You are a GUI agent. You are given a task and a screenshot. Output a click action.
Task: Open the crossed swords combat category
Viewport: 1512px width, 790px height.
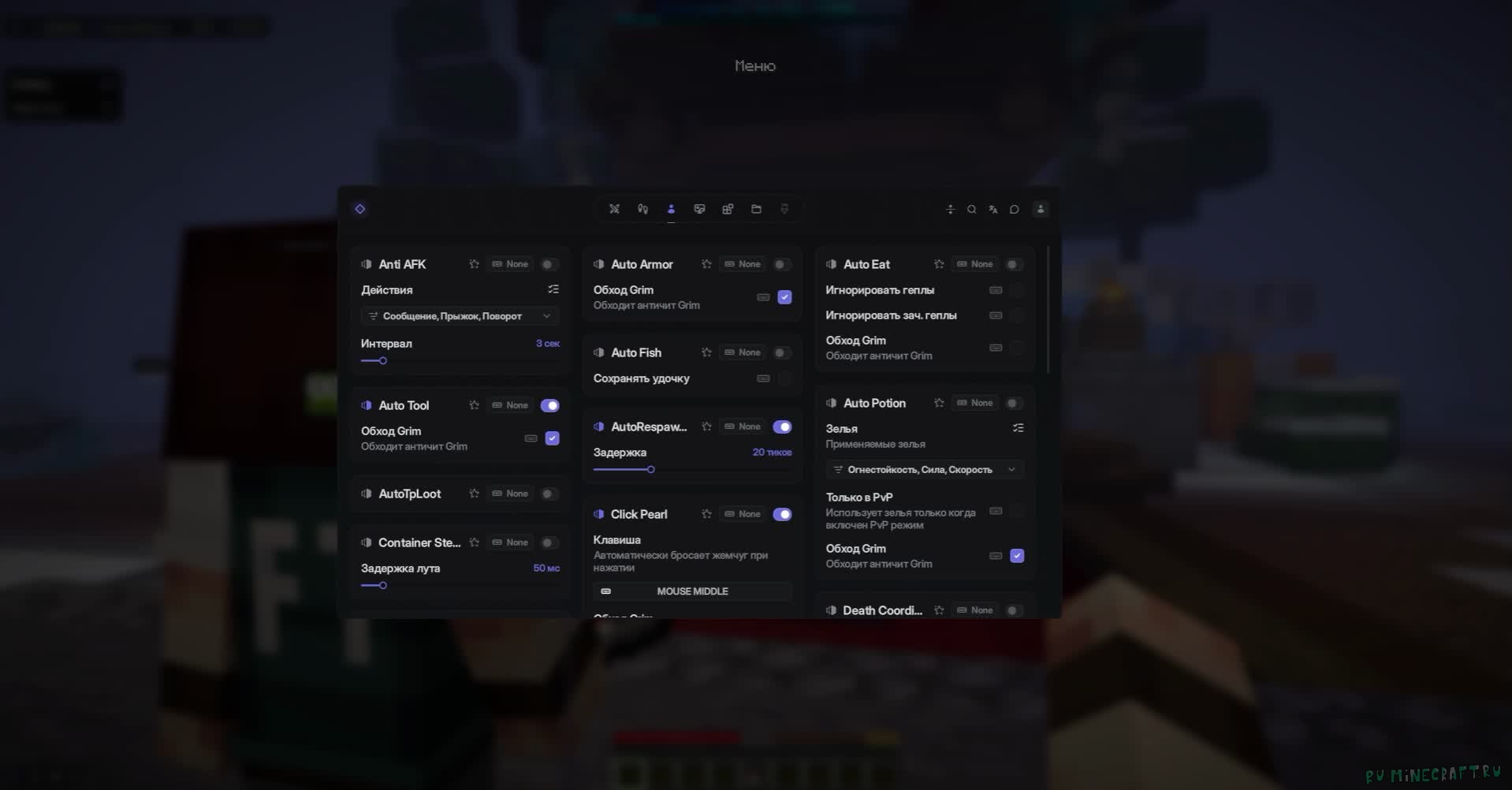614,209
